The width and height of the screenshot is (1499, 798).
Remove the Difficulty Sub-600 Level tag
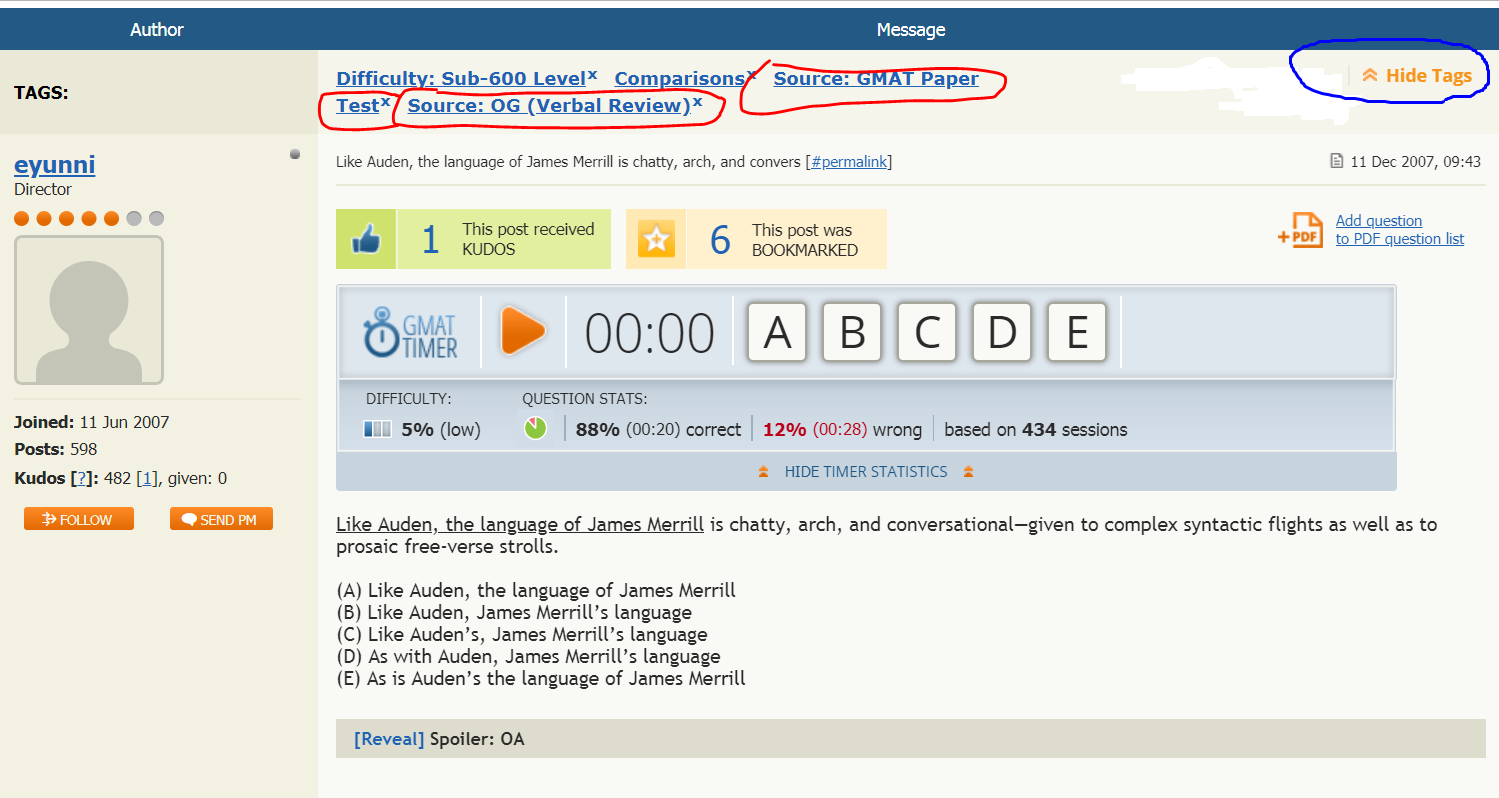tap(593, 74)
